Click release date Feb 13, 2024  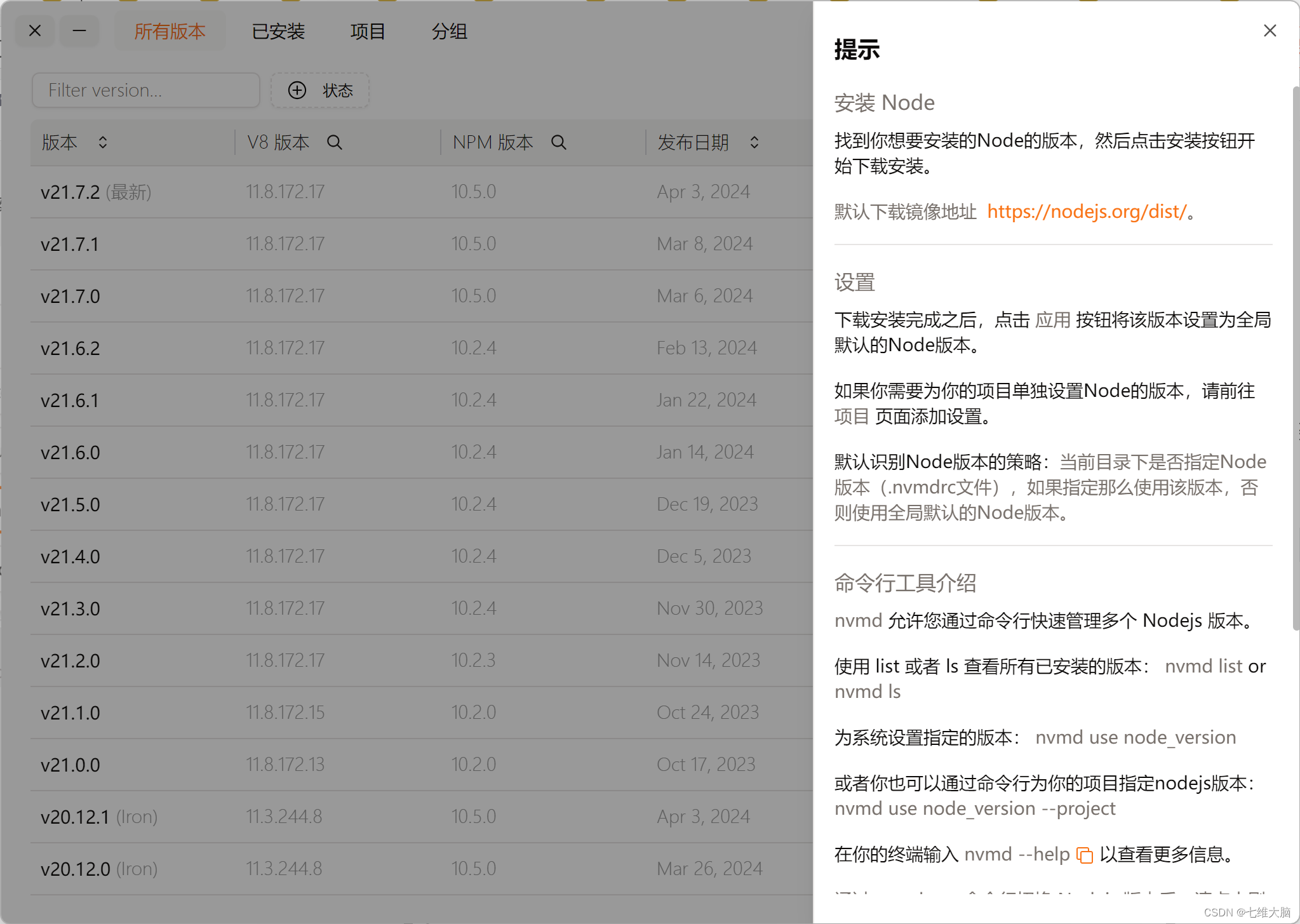tap(707, 348)
